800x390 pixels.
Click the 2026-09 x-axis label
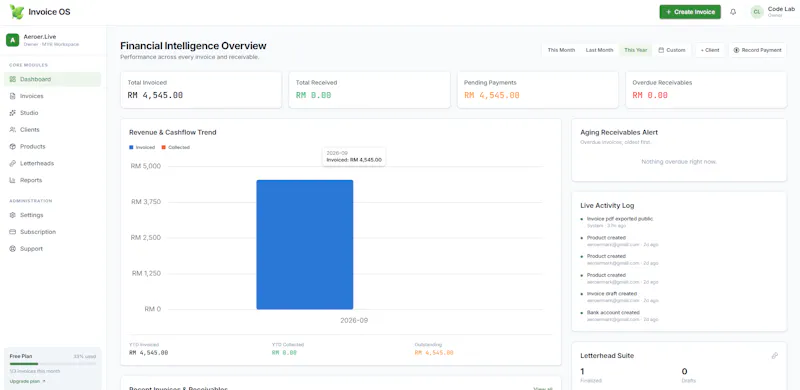pos(354,321)
